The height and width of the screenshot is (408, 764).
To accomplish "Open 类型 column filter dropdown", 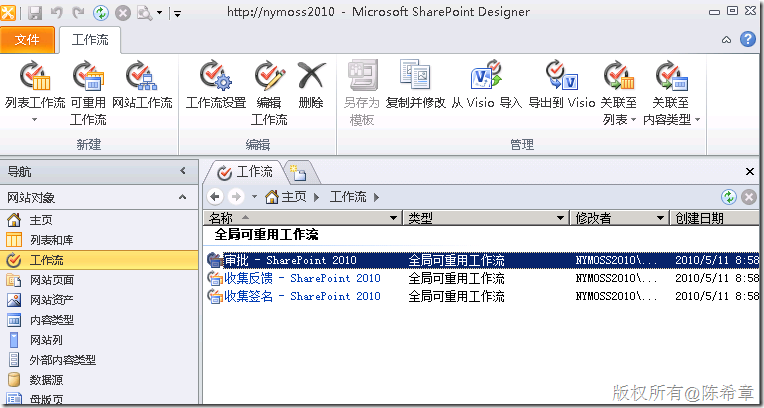I will click(x=561, y=218).
